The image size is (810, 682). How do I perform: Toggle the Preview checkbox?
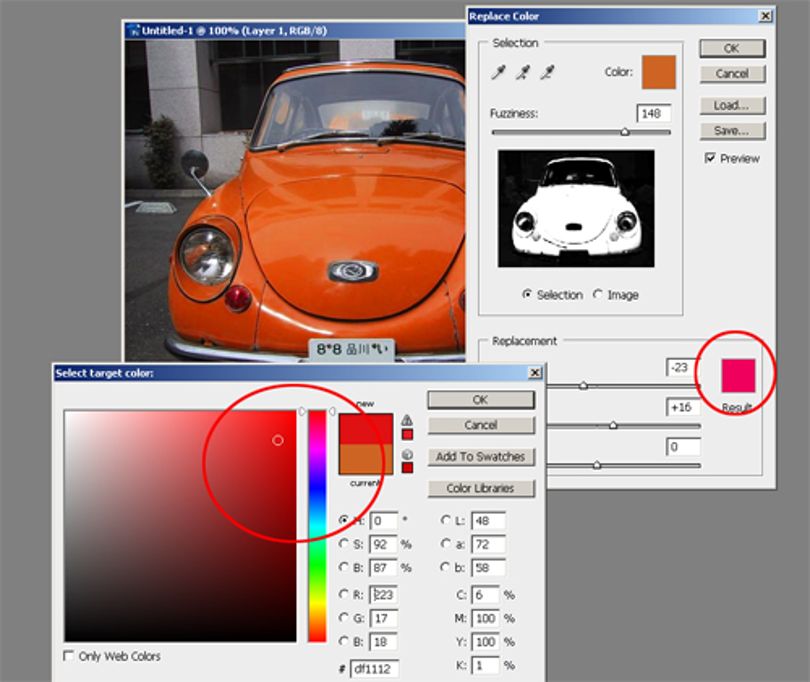click(x=710, y=158)
